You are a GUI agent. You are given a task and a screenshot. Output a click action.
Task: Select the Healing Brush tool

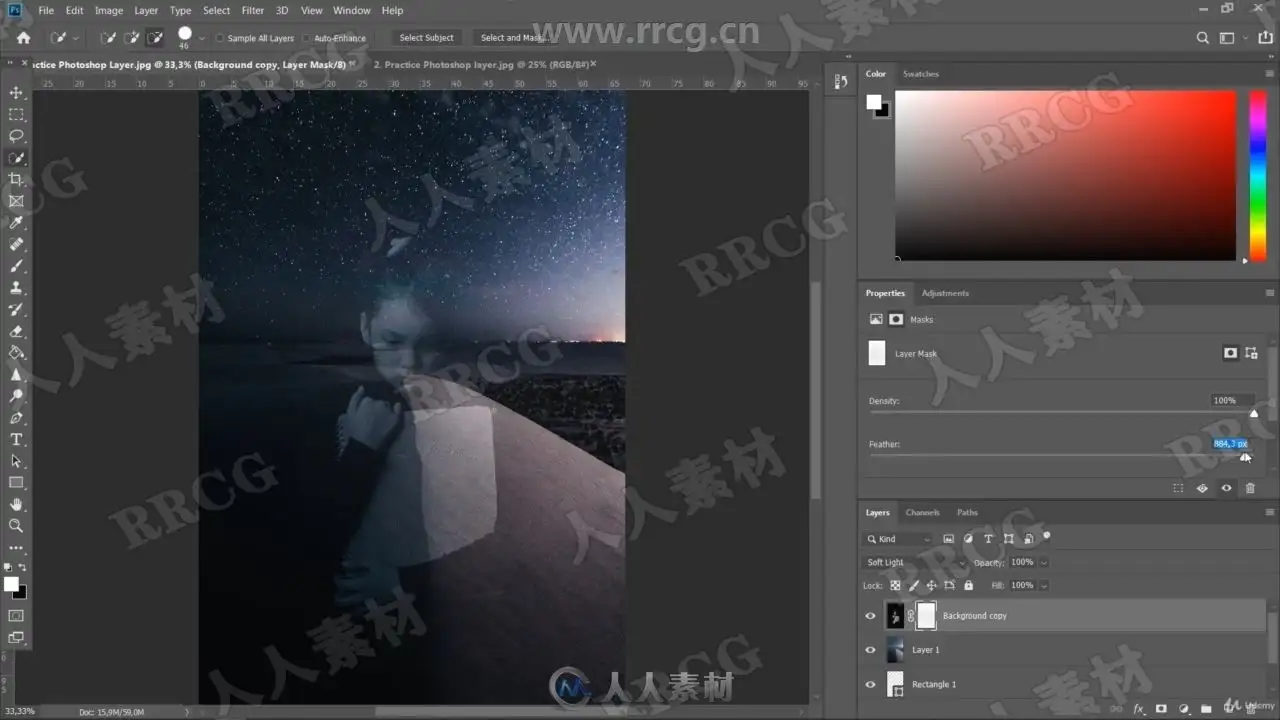16,244
